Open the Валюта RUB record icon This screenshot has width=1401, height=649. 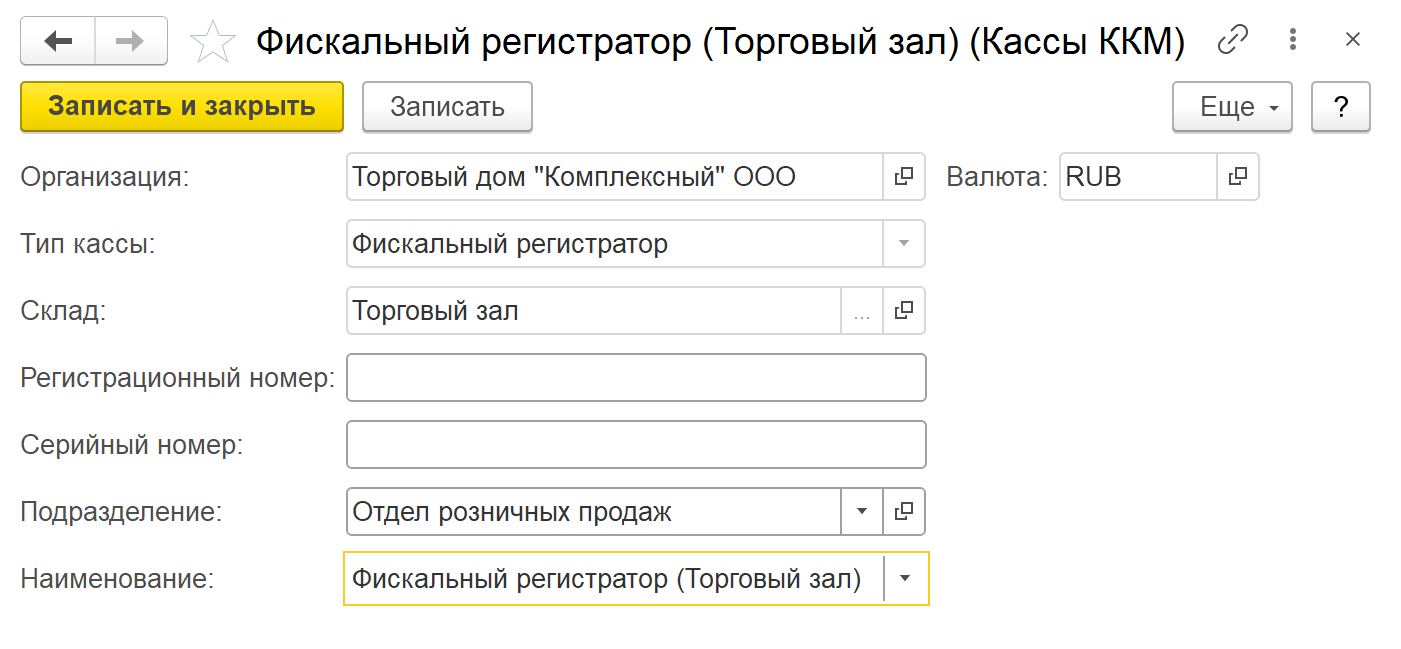coord(1238,177)
